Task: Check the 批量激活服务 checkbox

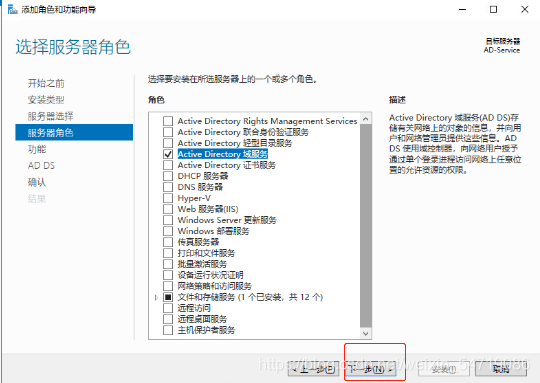Action: pos(168,264)
